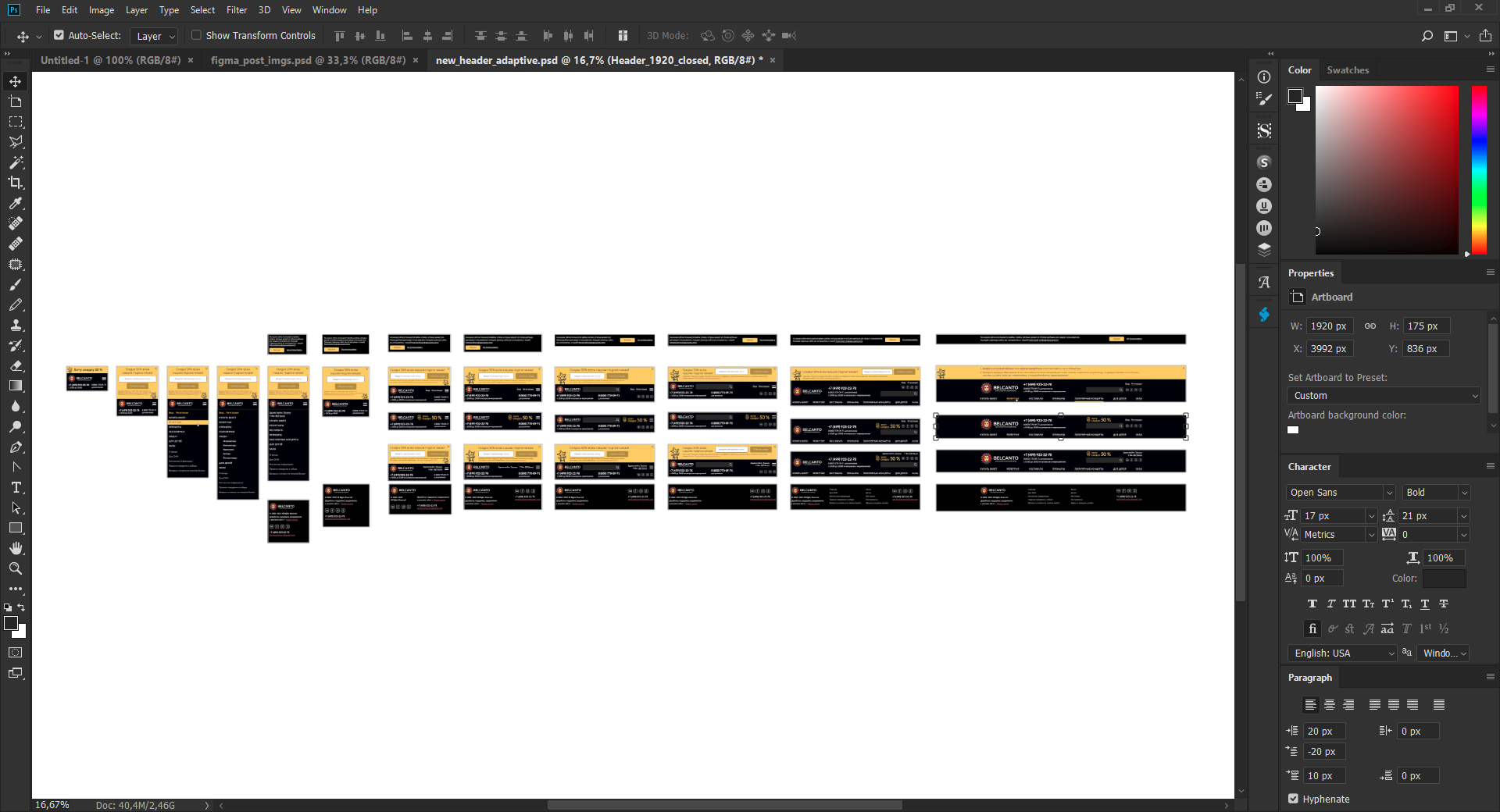1500x812 pixels.
Task: Toggle Quick Mask mode
Action: 16,653
